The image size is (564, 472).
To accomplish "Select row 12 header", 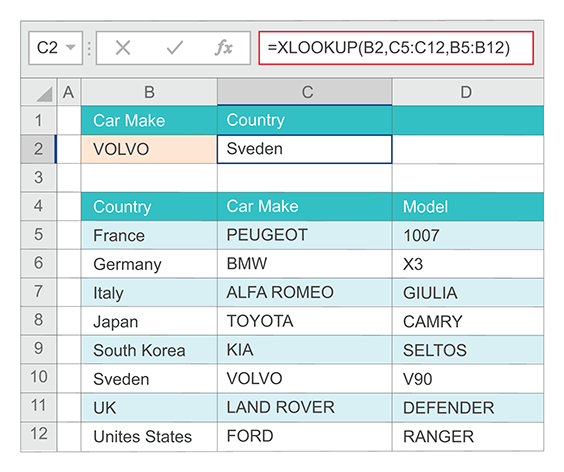I will tap(39, 436).
